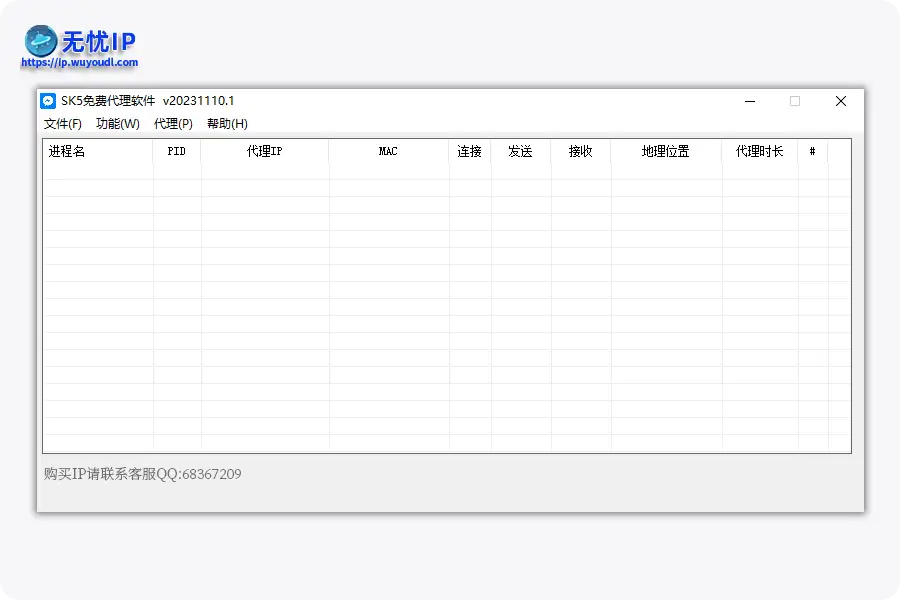Visit the https://ip.wuyoudl.com link
Image resolution: width=900 pixels, height=600 pixels.
coord(78,62)
